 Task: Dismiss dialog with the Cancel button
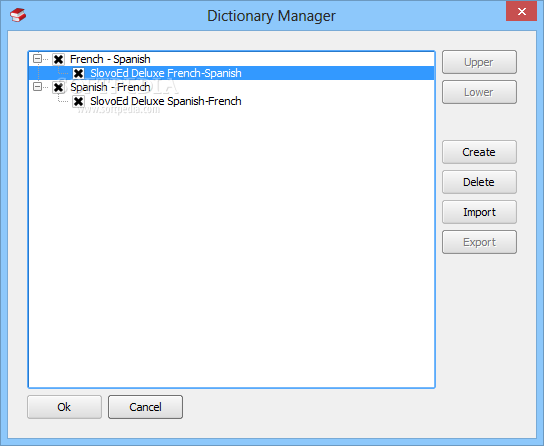[145, 407]
